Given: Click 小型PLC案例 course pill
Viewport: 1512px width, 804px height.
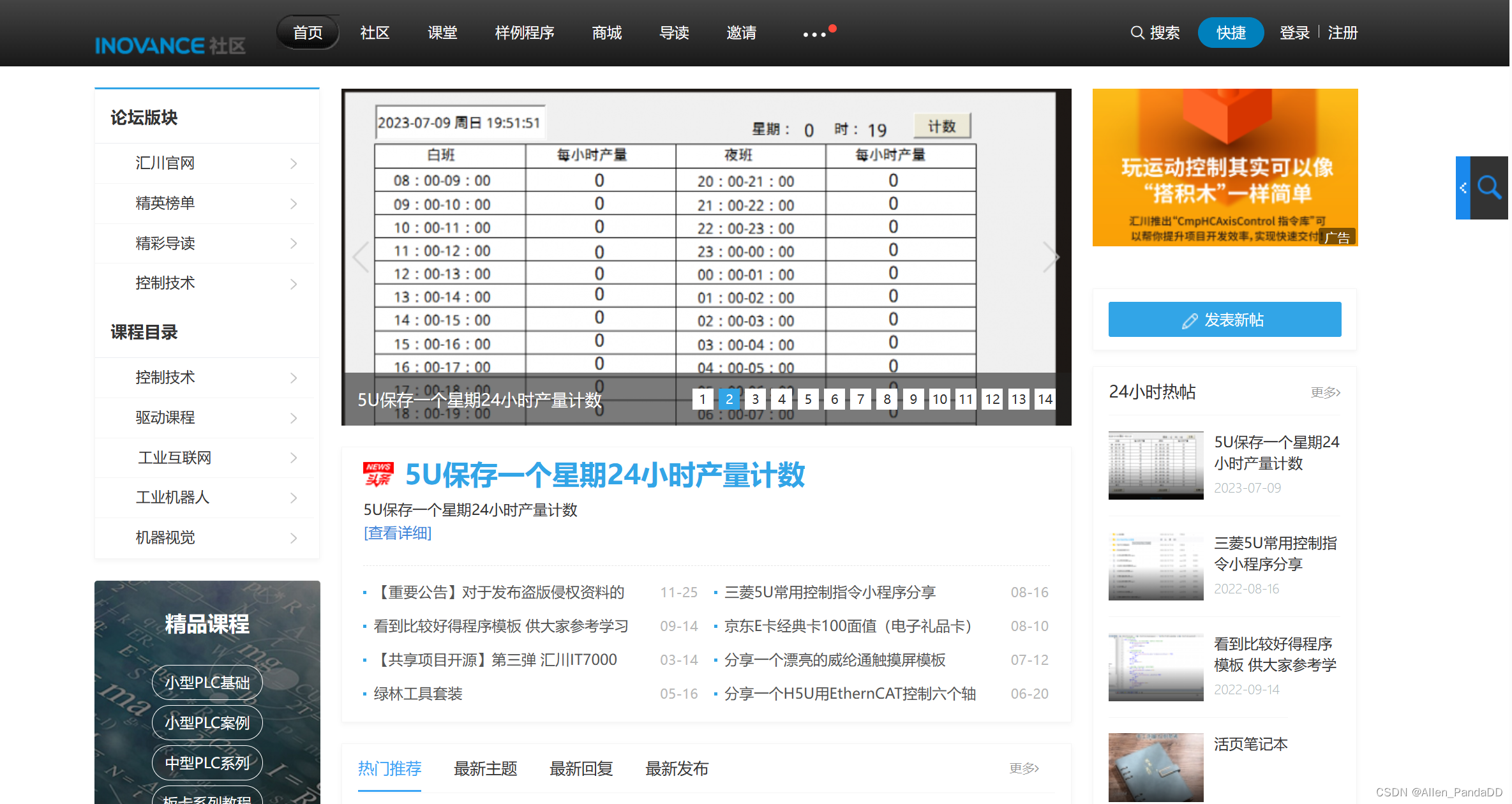Looking at the screenshot, I should 207,723.
